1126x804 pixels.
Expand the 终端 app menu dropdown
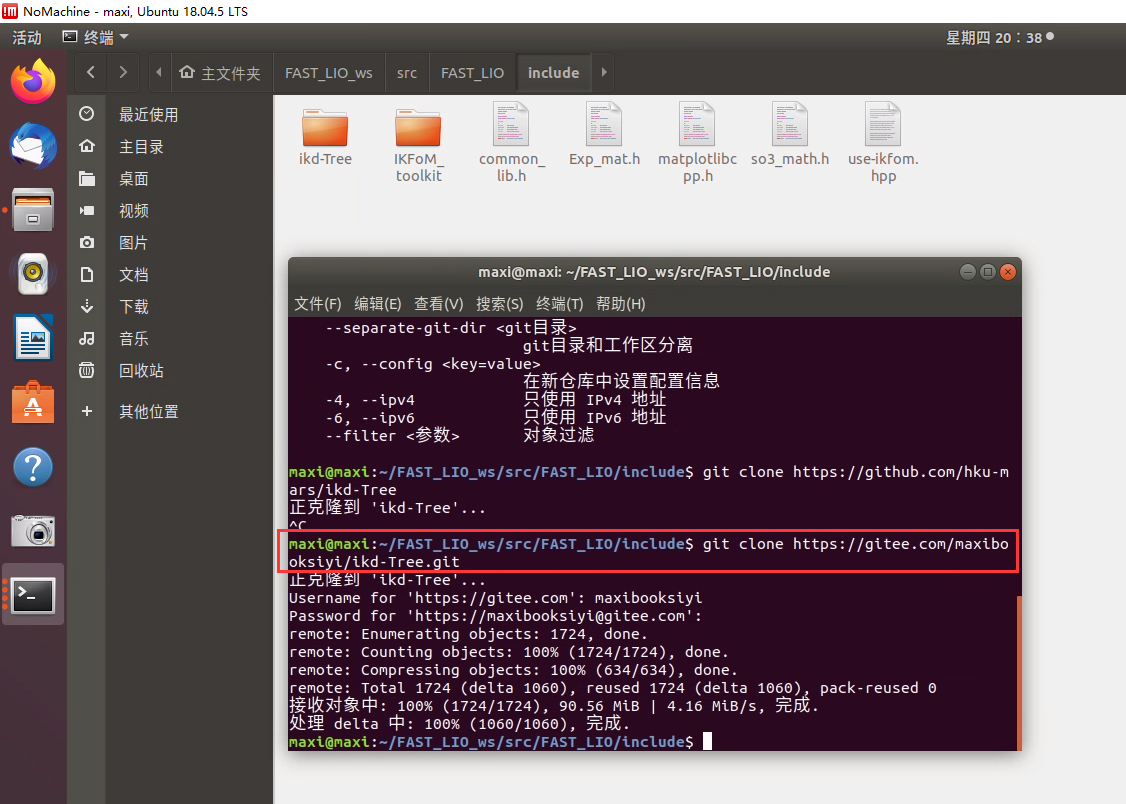click(96, 37)
